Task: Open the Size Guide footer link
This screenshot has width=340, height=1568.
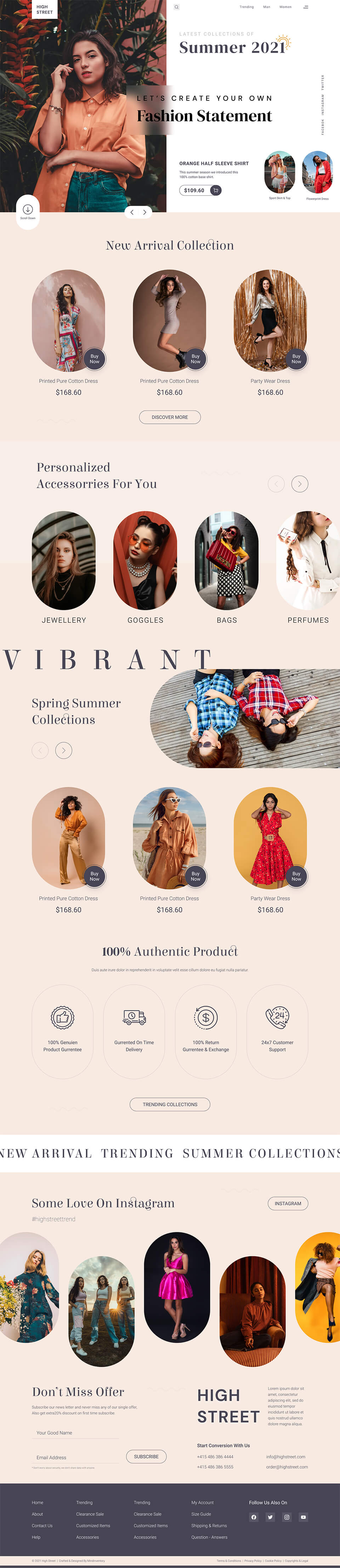Action: (x=201, y=1514)
